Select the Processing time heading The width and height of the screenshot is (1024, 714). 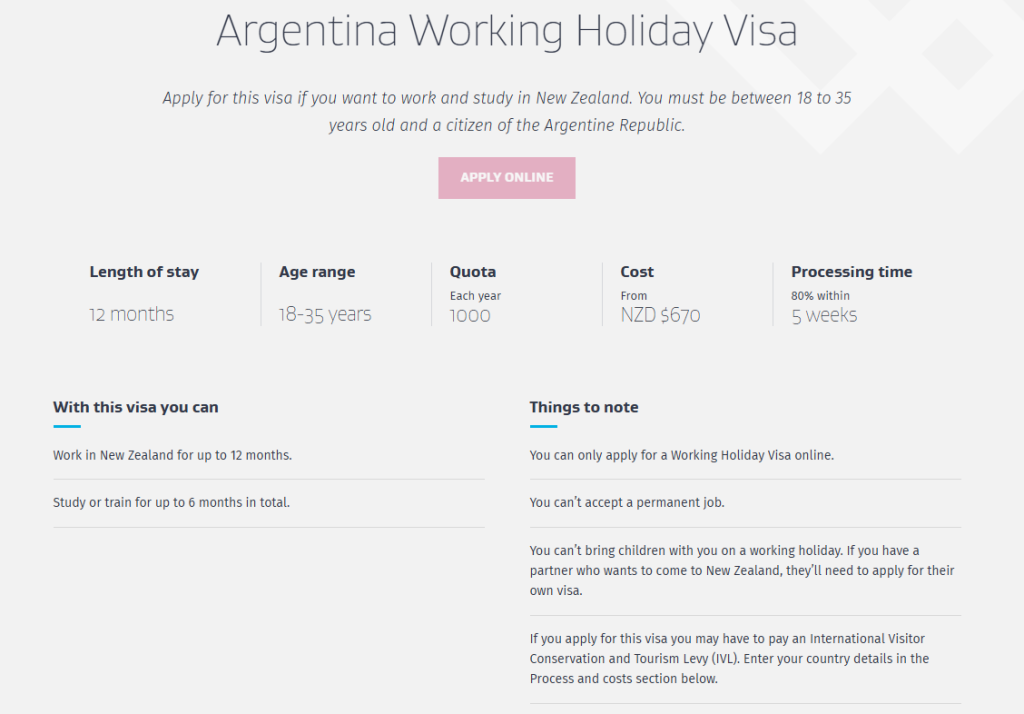point(852,272)
